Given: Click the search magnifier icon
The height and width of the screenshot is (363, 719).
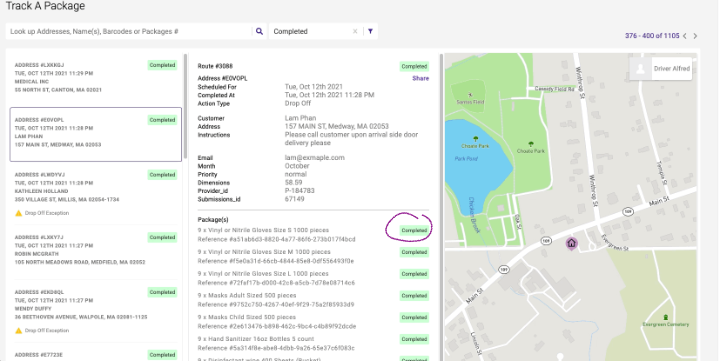Looking at the screenshot, I should (x=259, y=31).
